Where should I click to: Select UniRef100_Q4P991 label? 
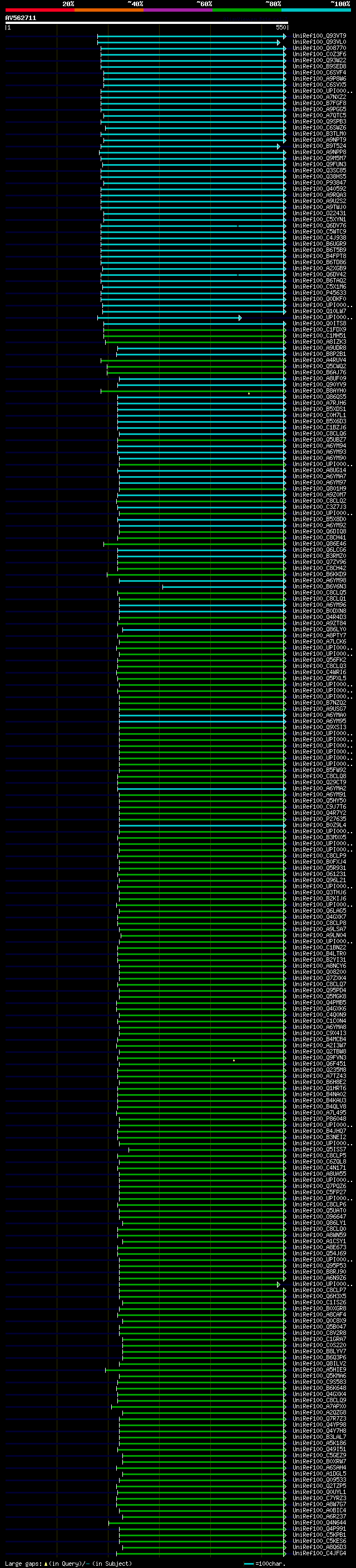coord(319,1529)
